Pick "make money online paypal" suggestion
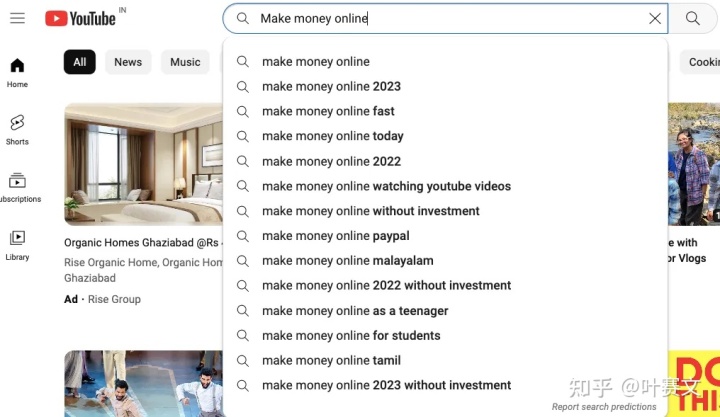The image size is (720, 417). pos(335,236)
